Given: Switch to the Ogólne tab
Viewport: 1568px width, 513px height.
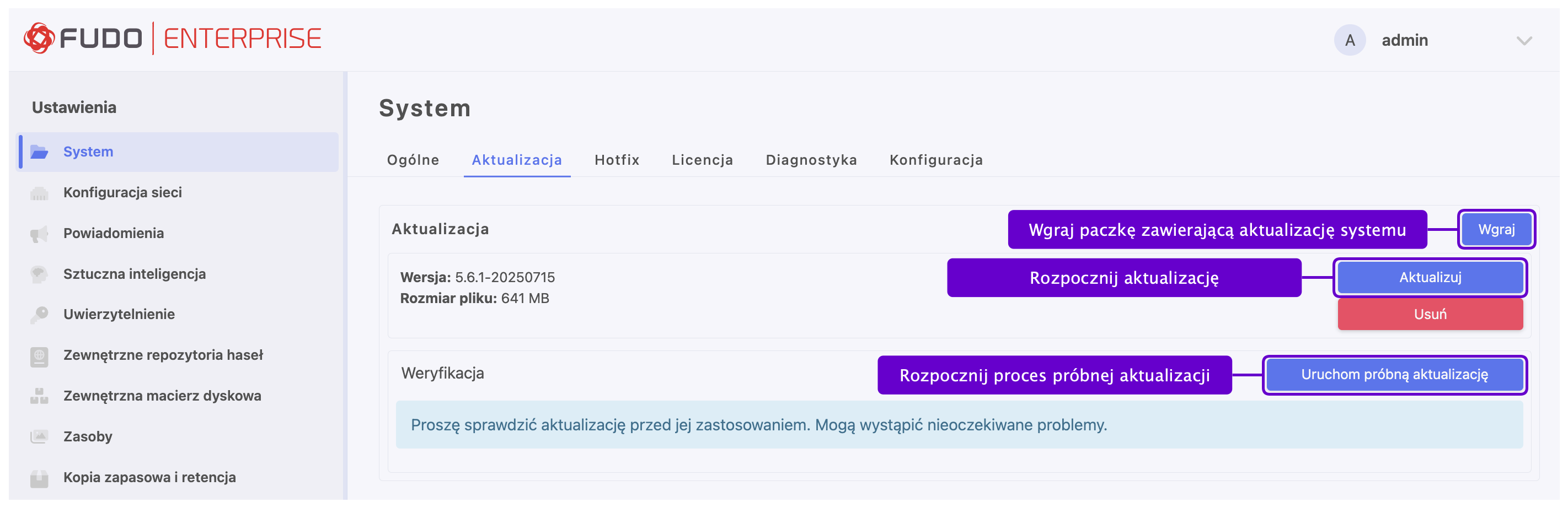Looking at the screenshot, I should tap(413, 160).
